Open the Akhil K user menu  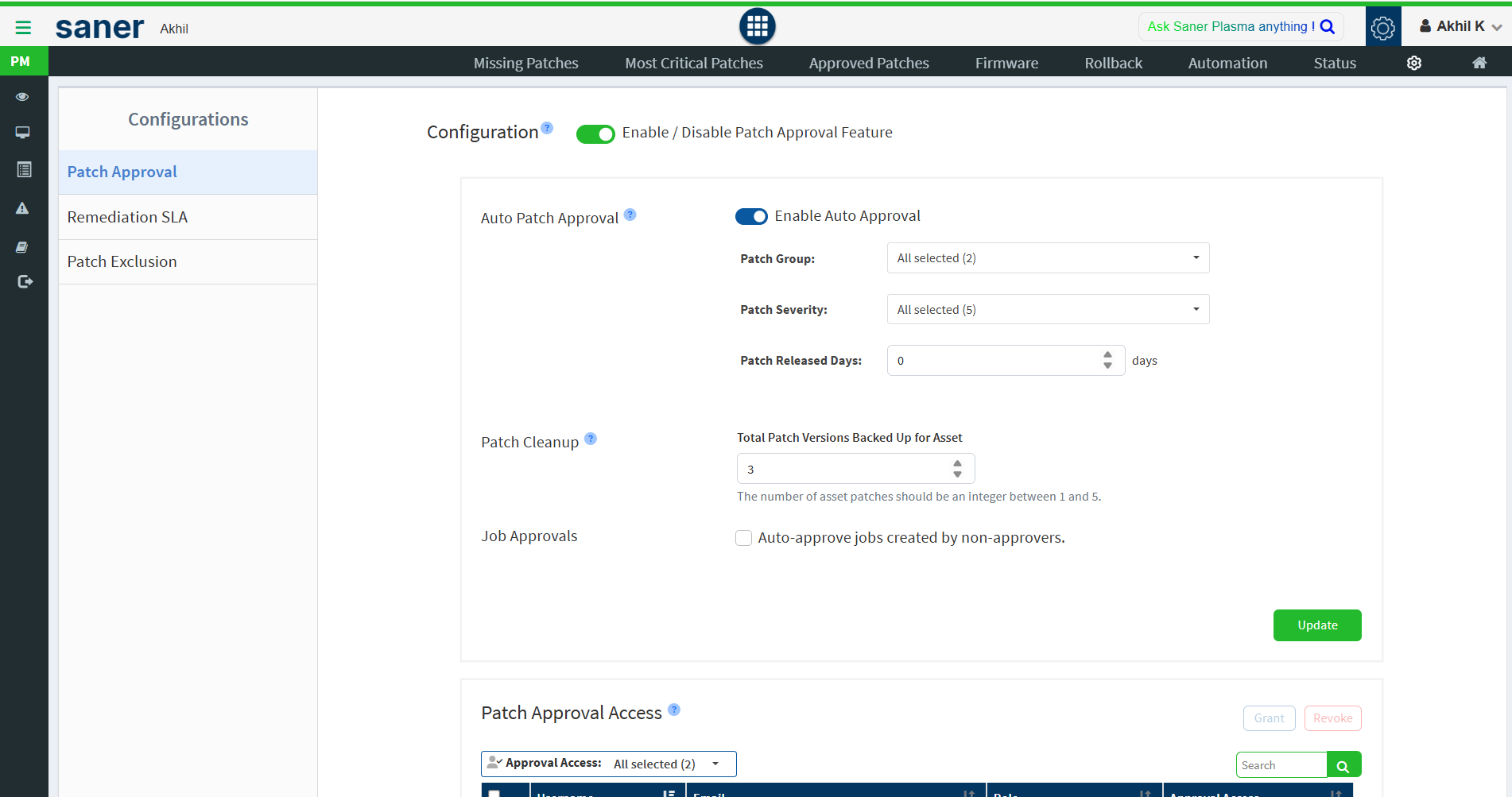click(1460, 26)
